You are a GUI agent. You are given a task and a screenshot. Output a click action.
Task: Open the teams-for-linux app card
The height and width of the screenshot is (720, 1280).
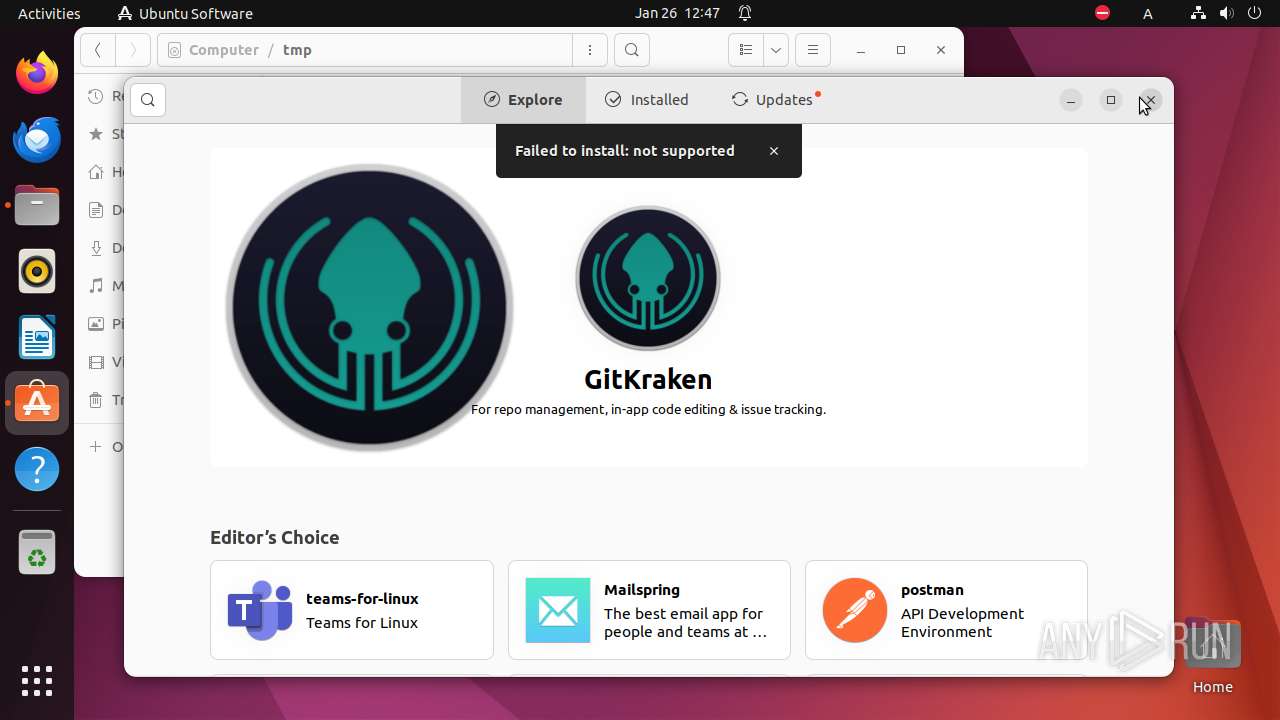click(x=352, y=610)
